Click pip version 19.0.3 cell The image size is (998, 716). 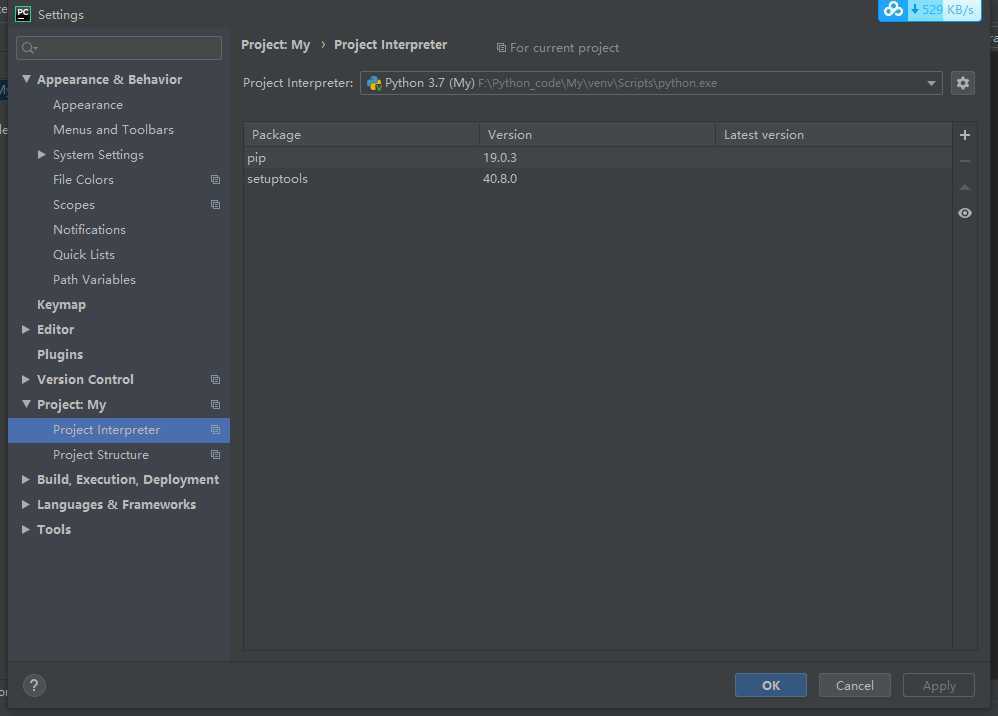pyautogui.click(x=500, y=158)
